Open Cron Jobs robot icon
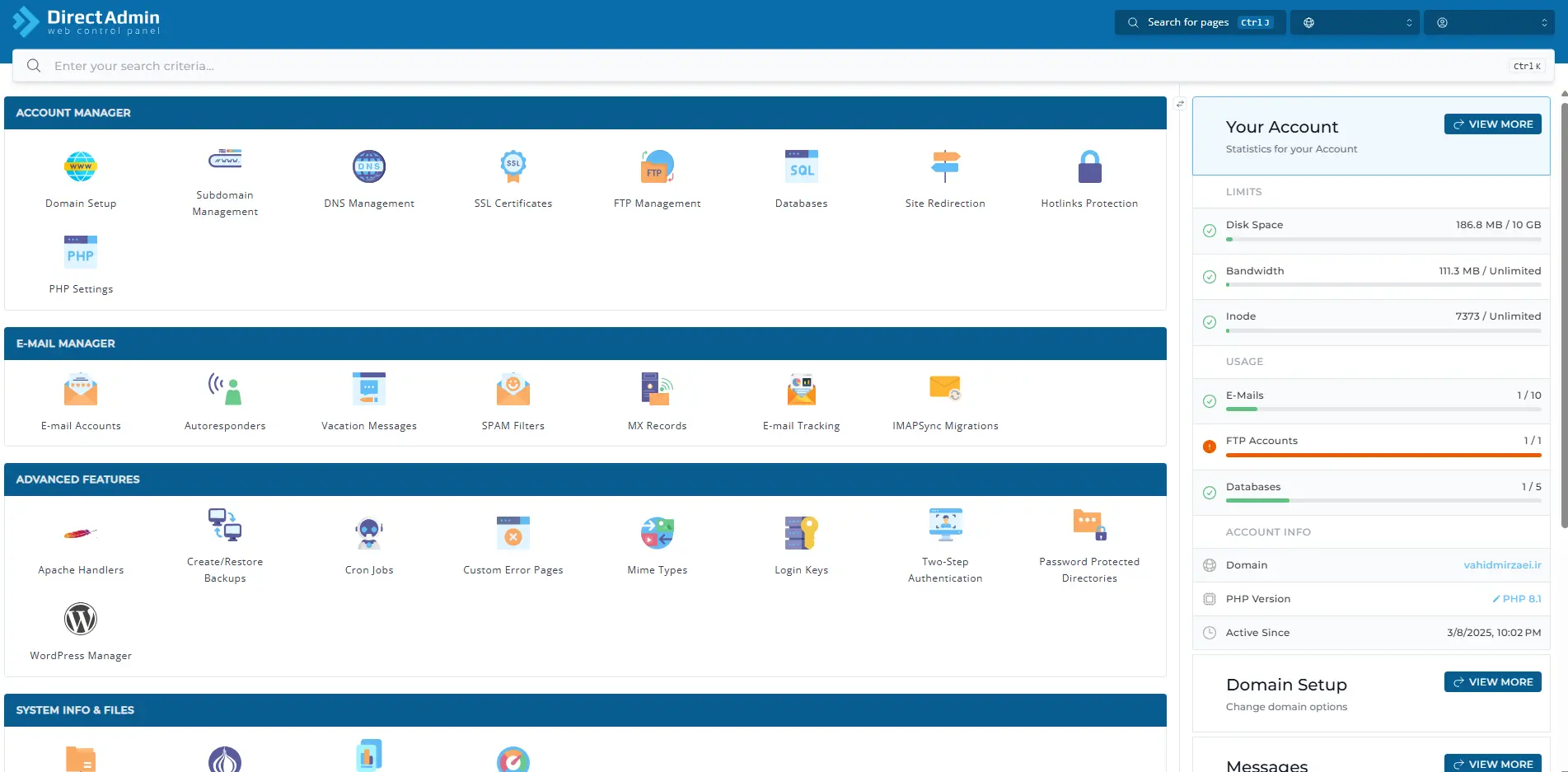 369,533
